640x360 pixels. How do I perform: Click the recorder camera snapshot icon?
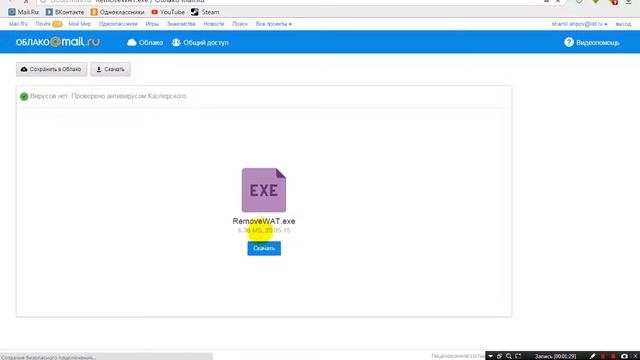click(x=624, y=356)
